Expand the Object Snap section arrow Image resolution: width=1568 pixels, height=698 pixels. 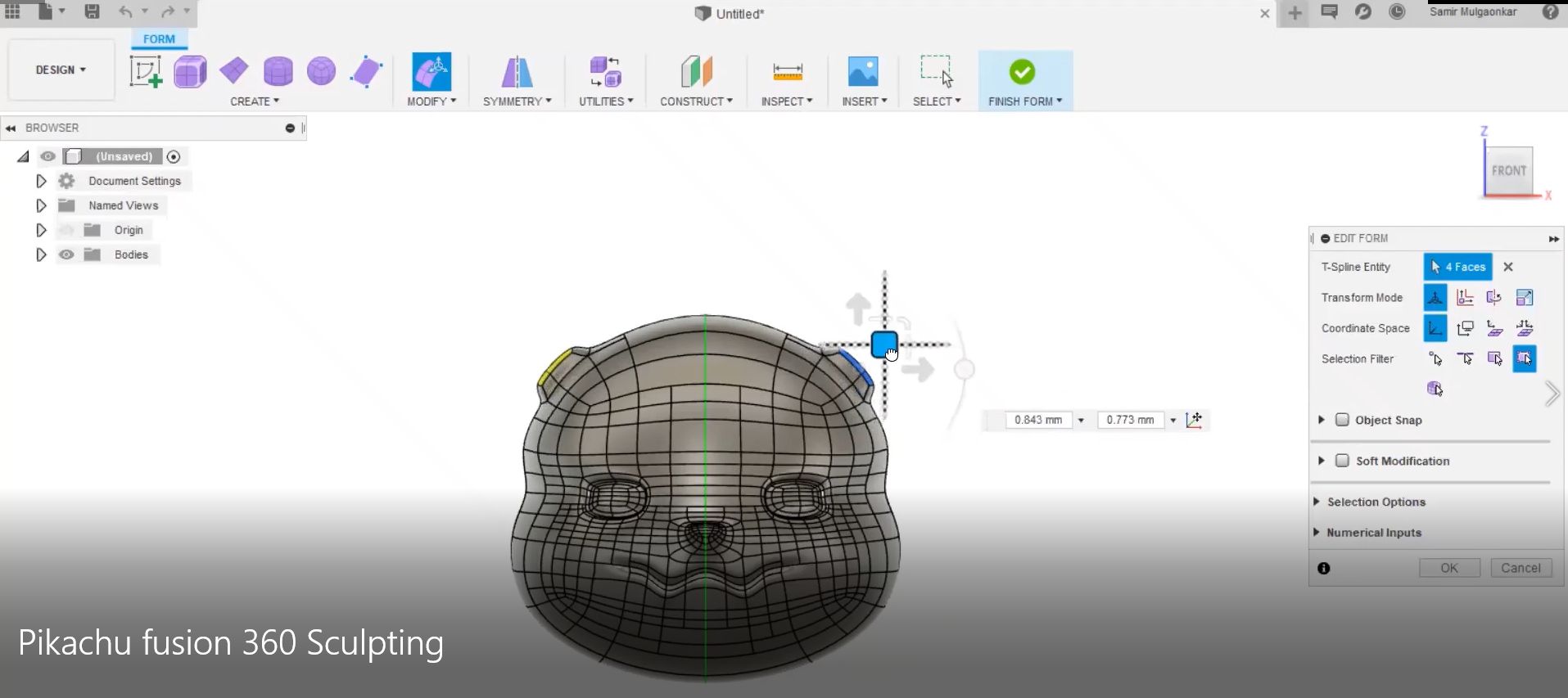click(x=1321, y=420)
